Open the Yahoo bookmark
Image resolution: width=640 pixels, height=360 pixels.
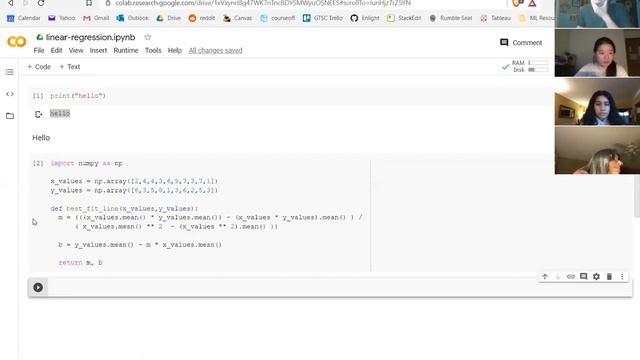click(x=62, y=18)
